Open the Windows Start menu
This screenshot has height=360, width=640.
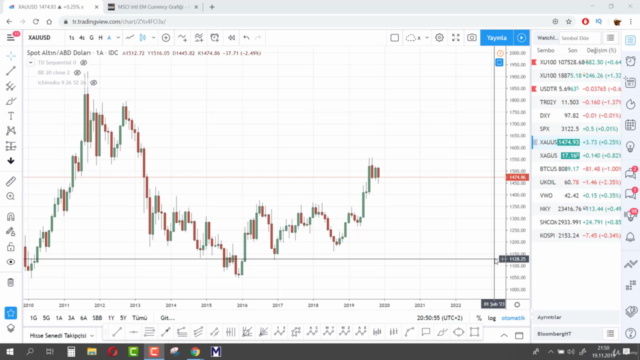tap(9, 351)
